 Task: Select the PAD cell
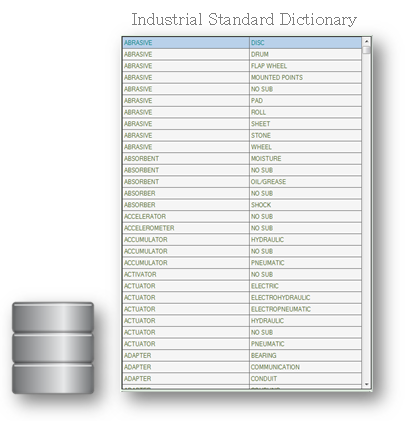pyautogui.click(x=305, y=101)
